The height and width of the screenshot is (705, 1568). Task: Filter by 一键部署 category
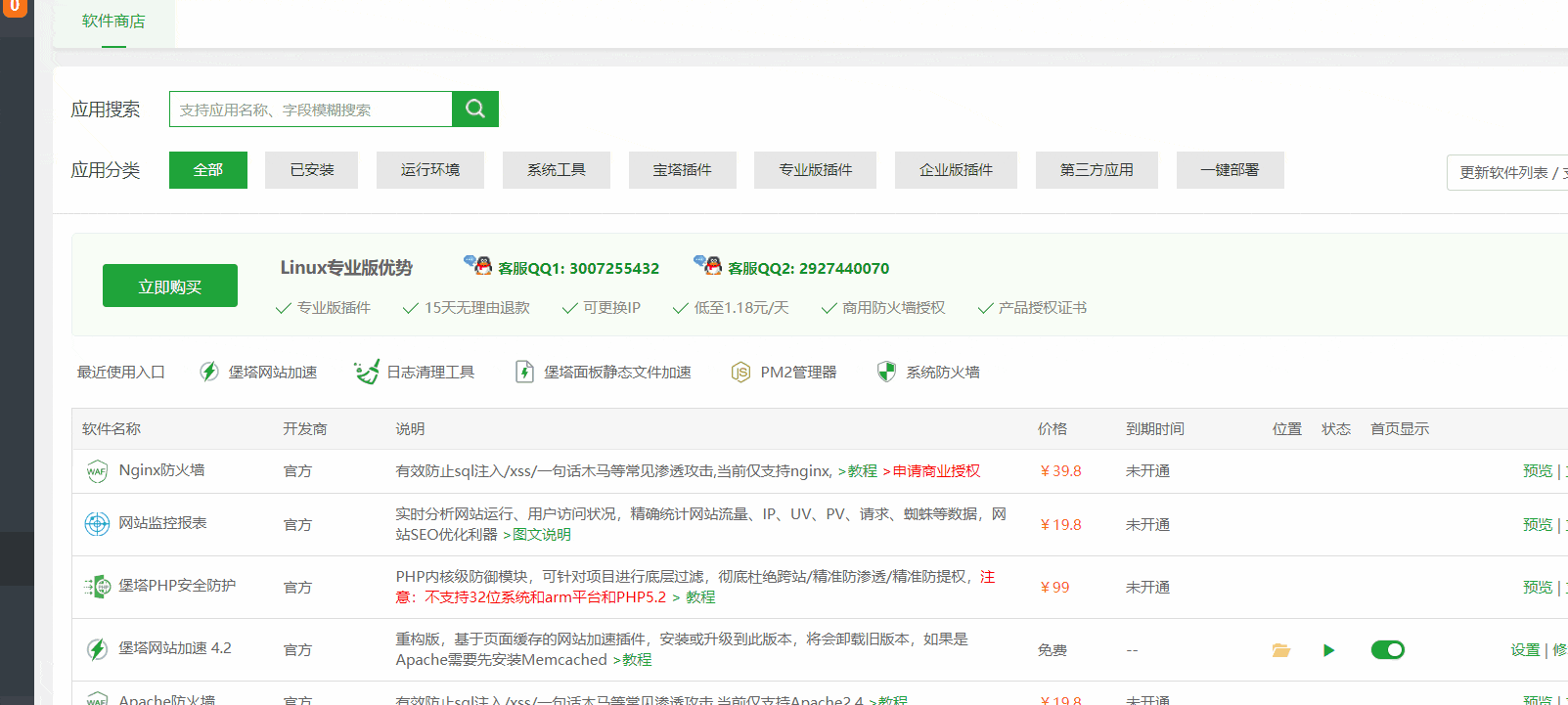[x=1231, y=170]
